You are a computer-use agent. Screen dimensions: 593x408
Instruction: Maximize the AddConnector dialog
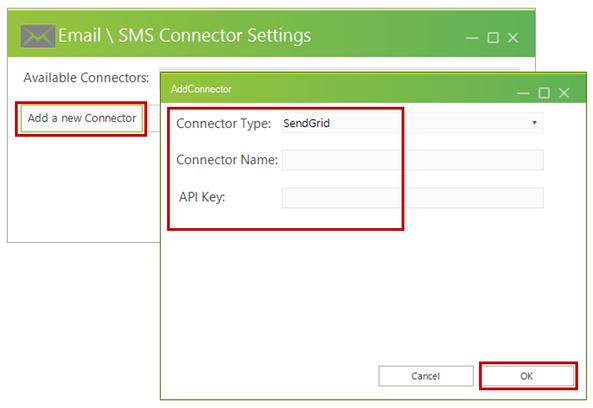point(544,93)
